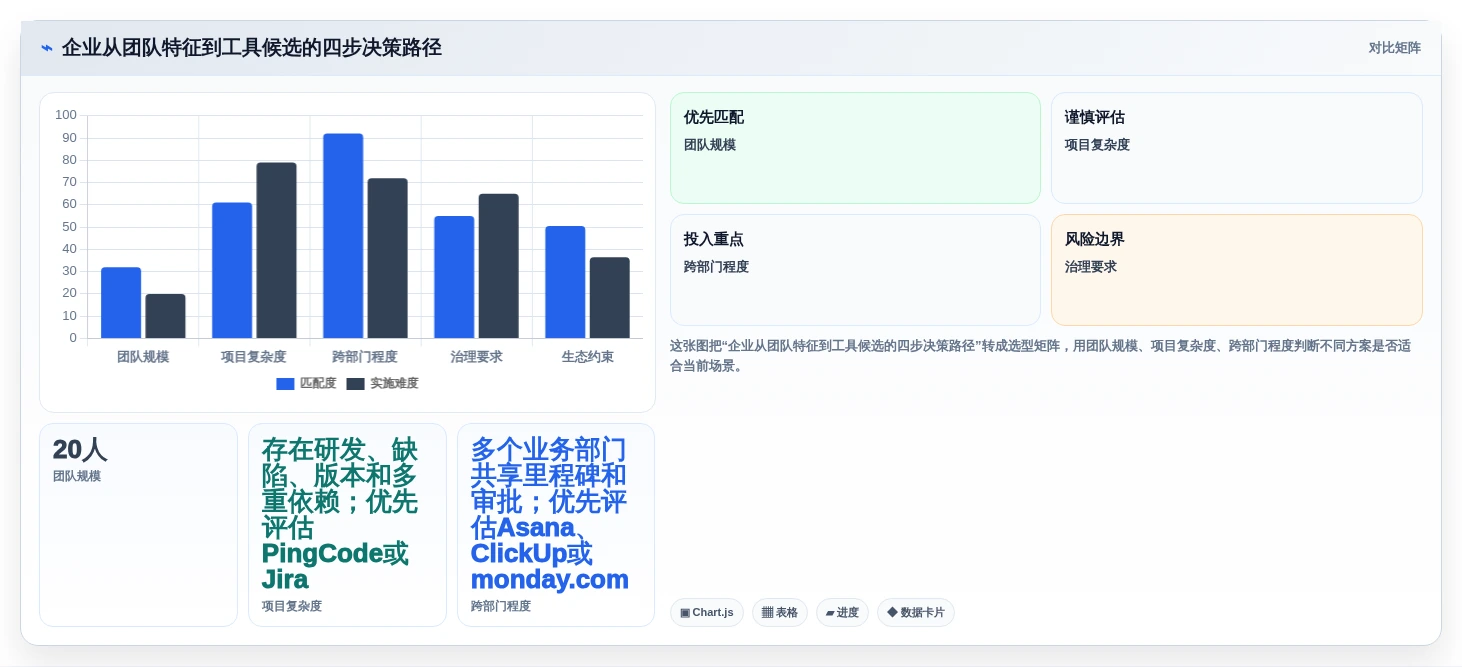This screenshot has height=667, width=1462.
Task: Click the 匹配度 legend label text
Action: tap(318, 384)
